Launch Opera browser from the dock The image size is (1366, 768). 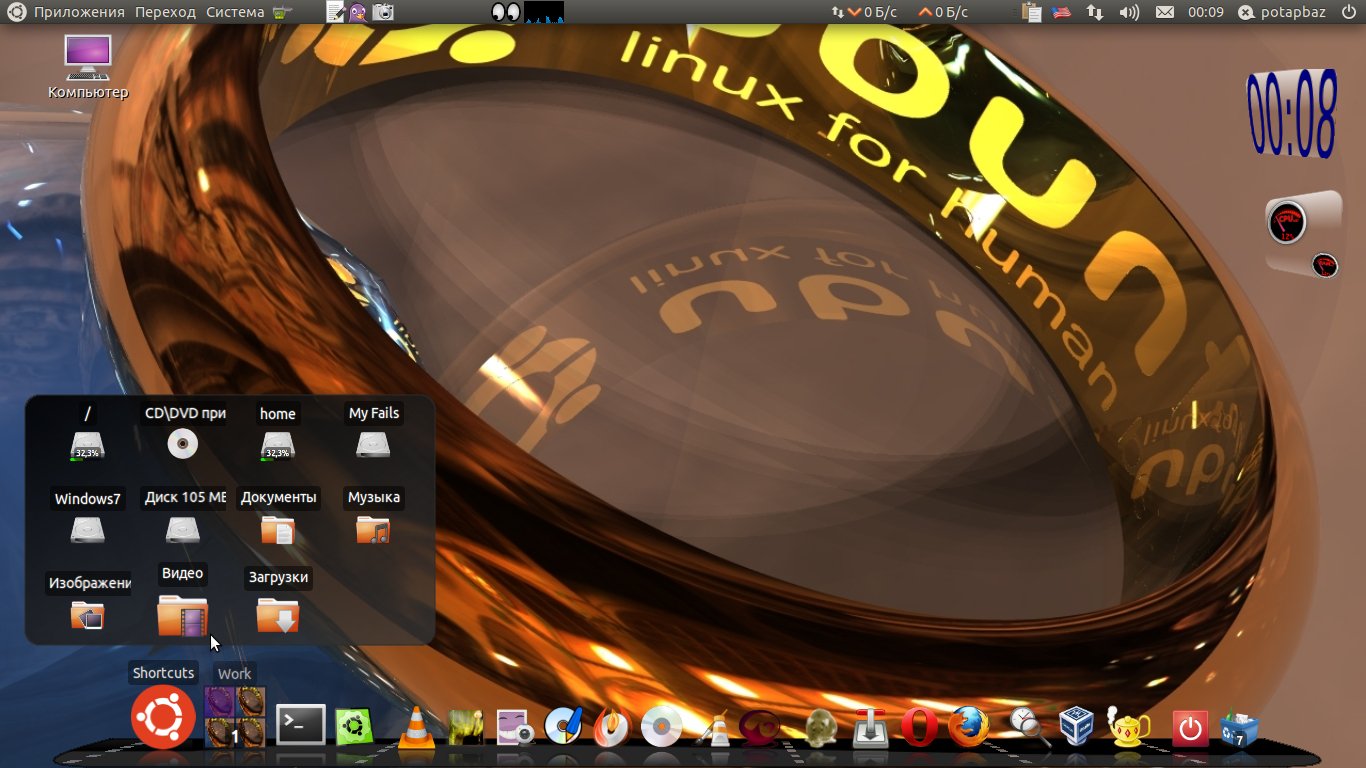pos(919,727)
